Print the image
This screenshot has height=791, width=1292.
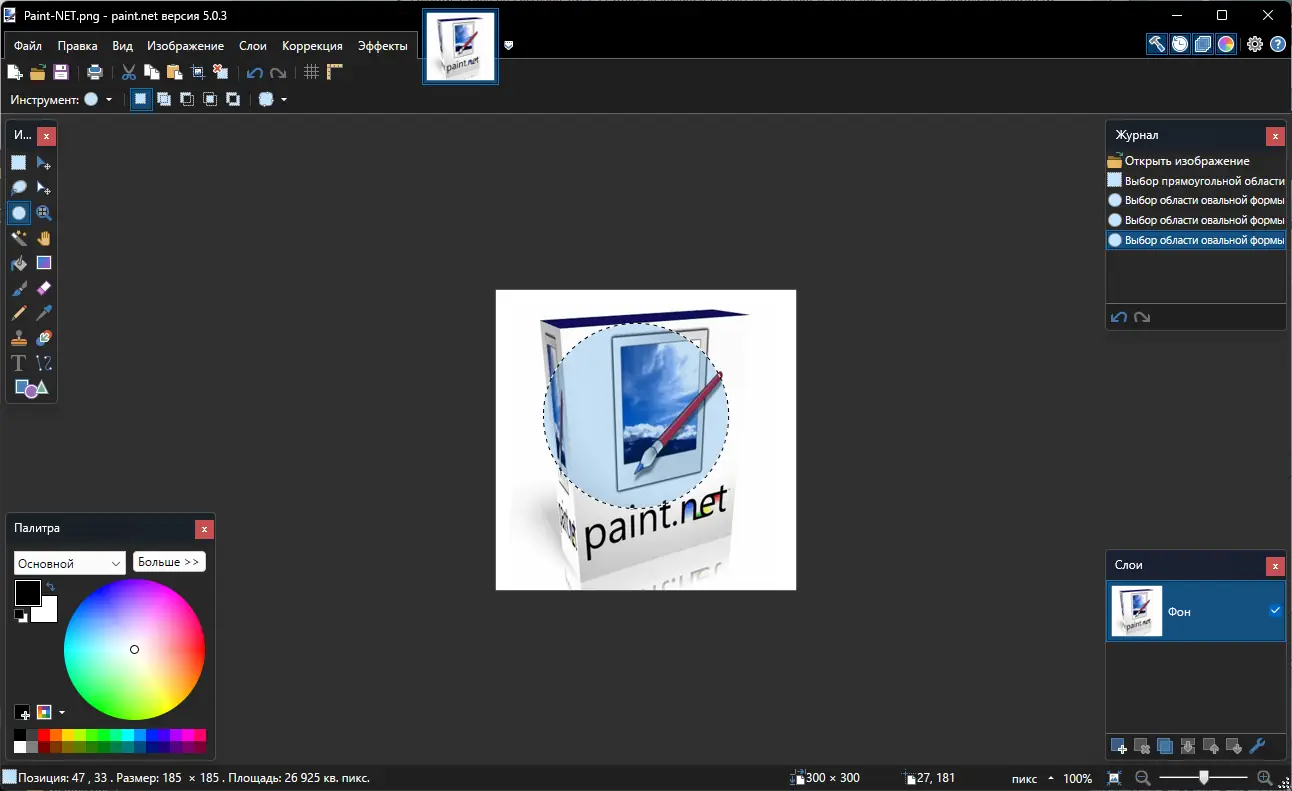coord(95,72)
